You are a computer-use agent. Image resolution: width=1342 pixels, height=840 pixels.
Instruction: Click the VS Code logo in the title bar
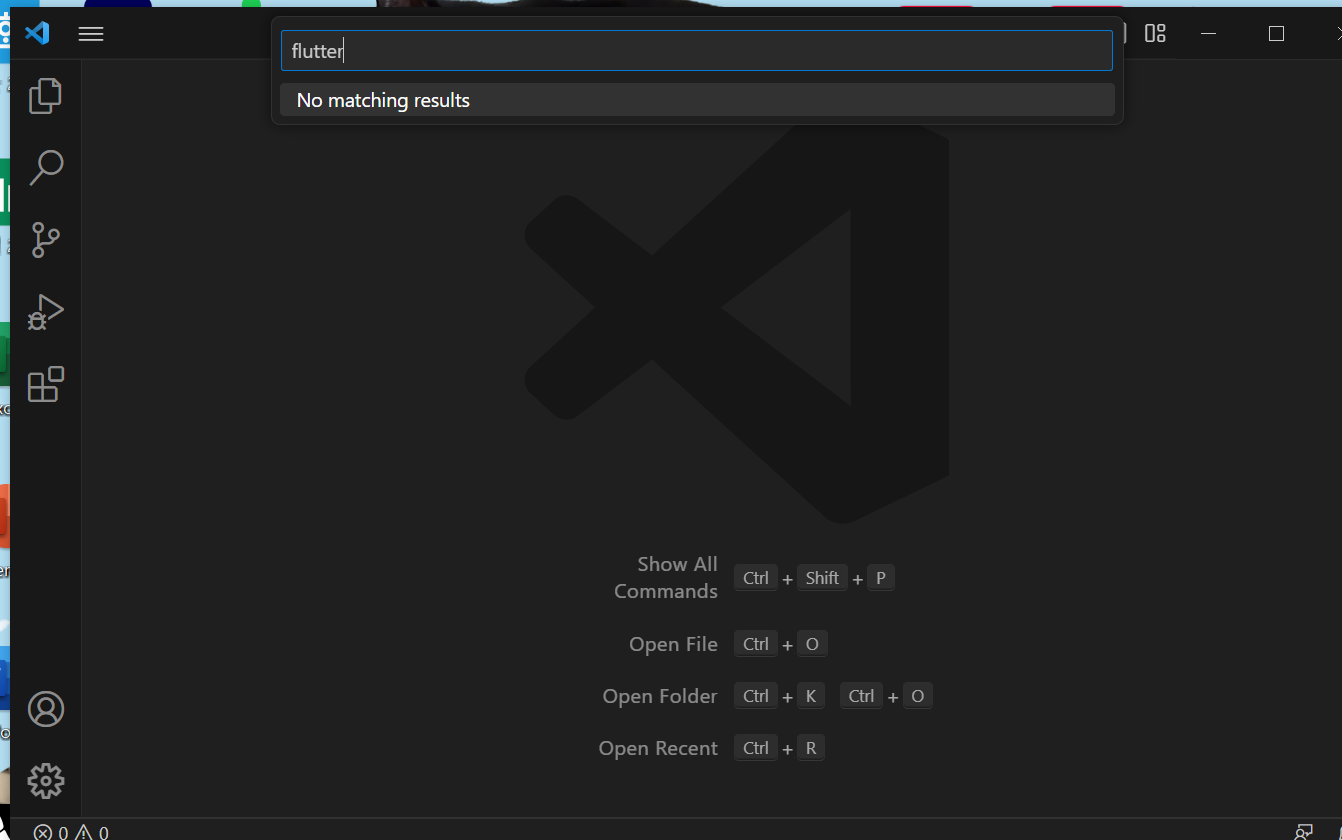(37, 33)
